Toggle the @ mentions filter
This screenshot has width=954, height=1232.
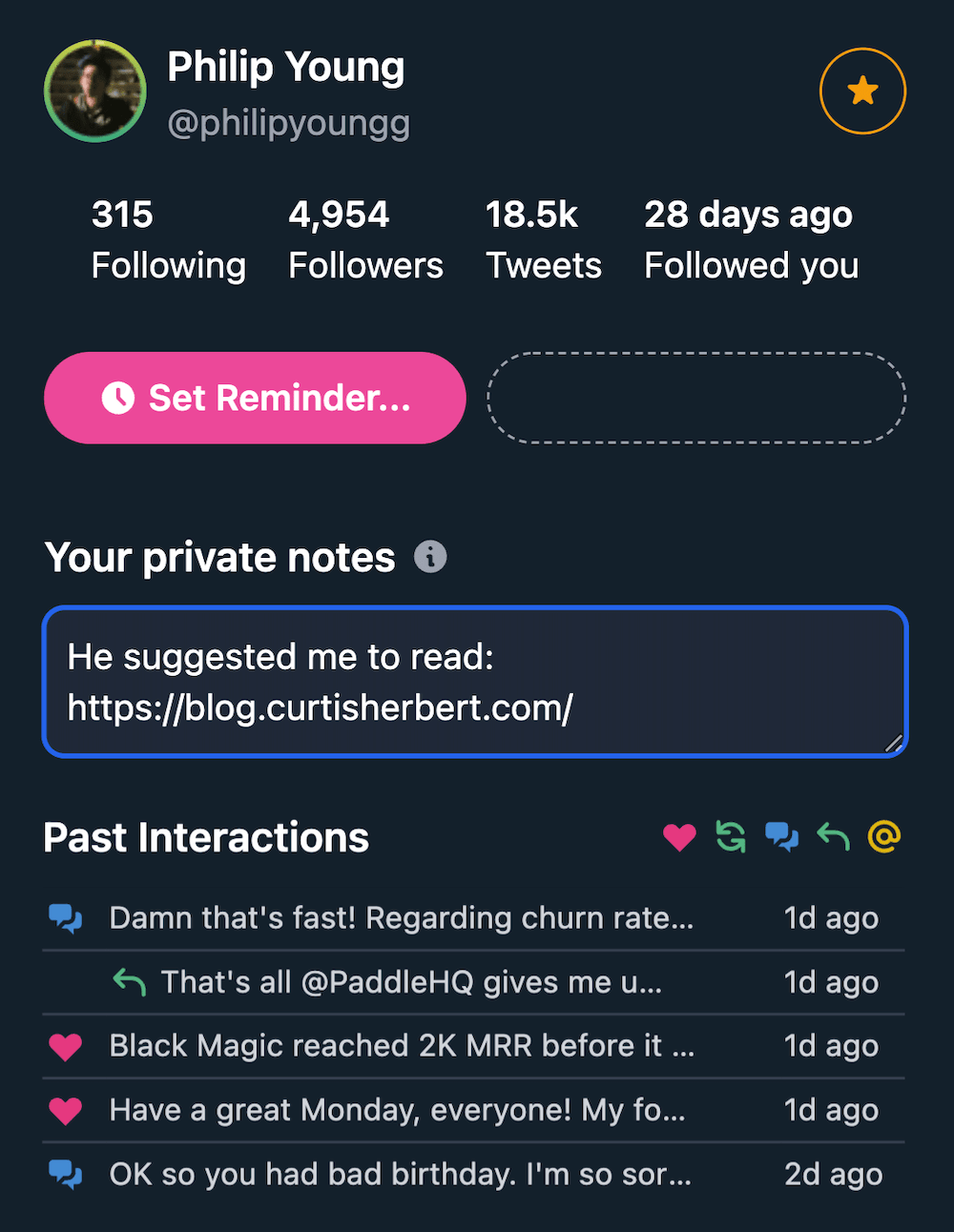884,837
